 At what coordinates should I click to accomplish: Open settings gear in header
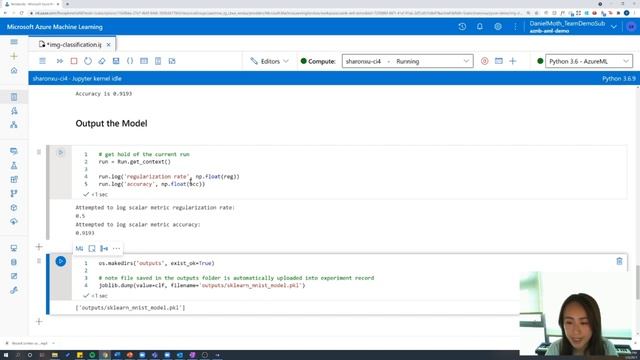[x=498, y=27]
